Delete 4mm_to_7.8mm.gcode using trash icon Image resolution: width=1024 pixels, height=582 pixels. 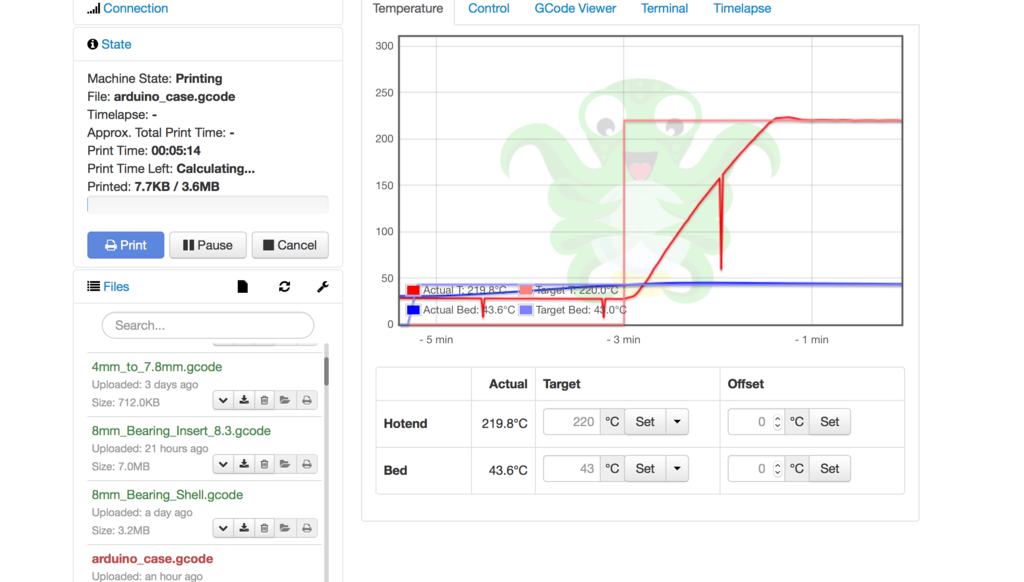(x=263, y=400)
